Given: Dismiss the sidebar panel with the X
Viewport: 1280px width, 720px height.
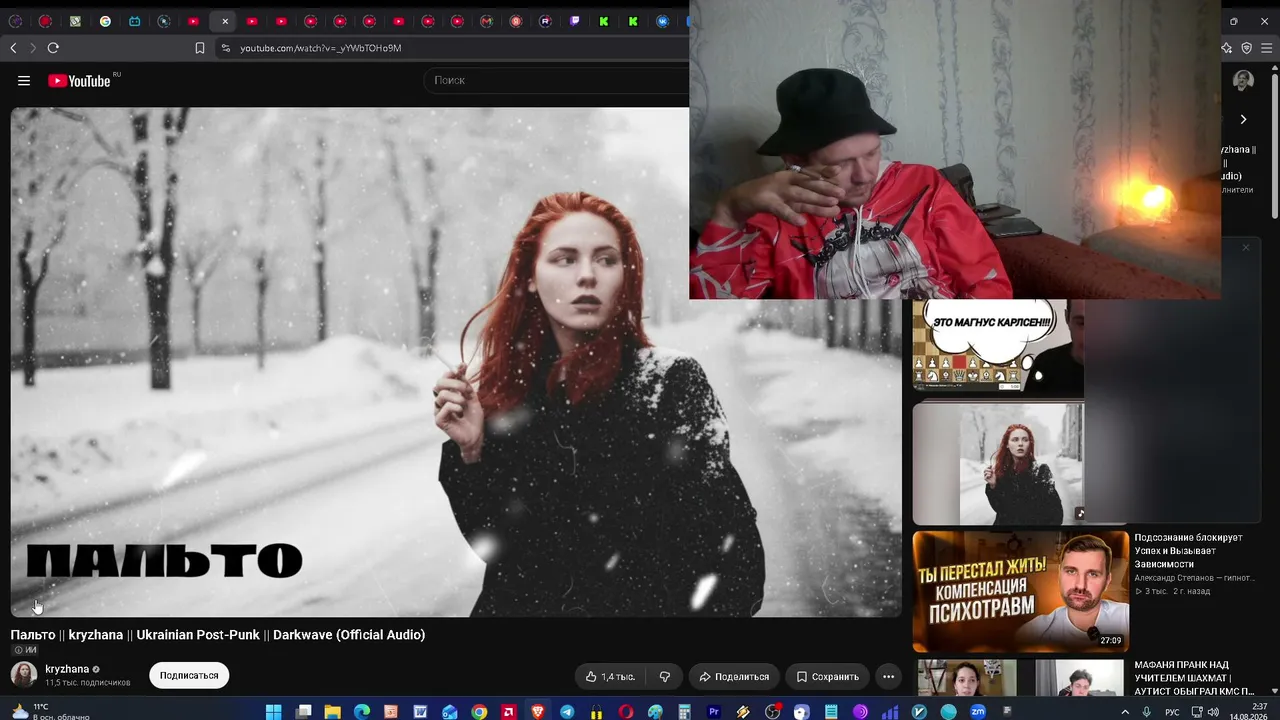Looking at the screenshot, I should [1246, 247].
